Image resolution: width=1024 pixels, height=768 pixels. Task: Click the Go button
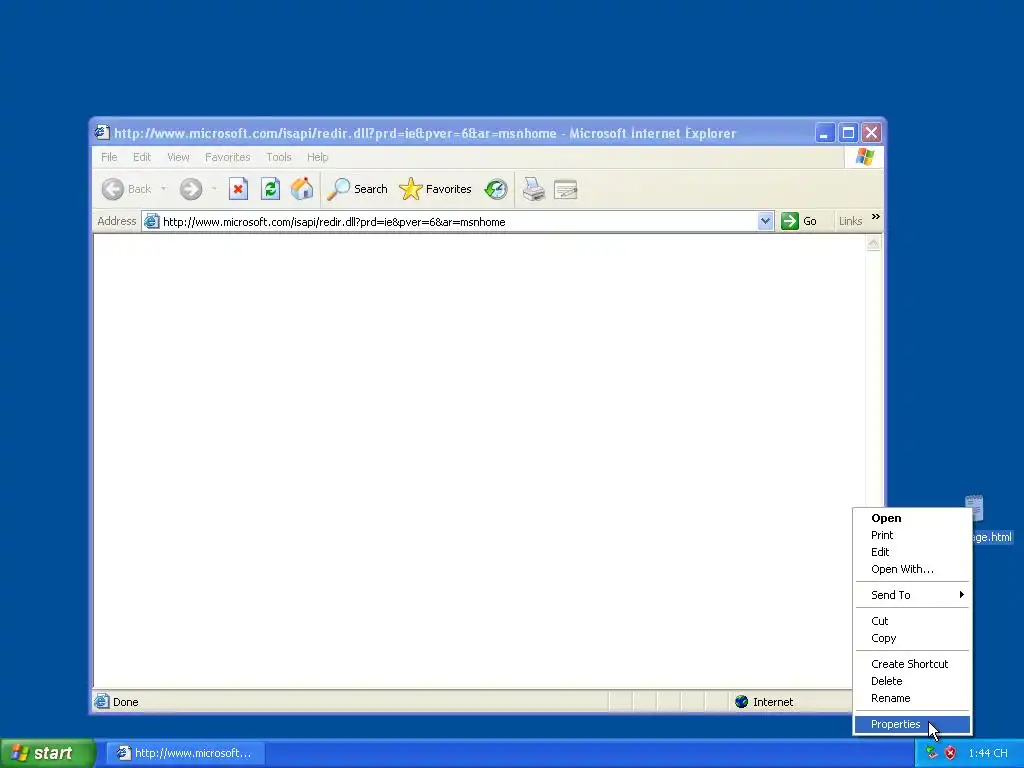pos(799,221)
